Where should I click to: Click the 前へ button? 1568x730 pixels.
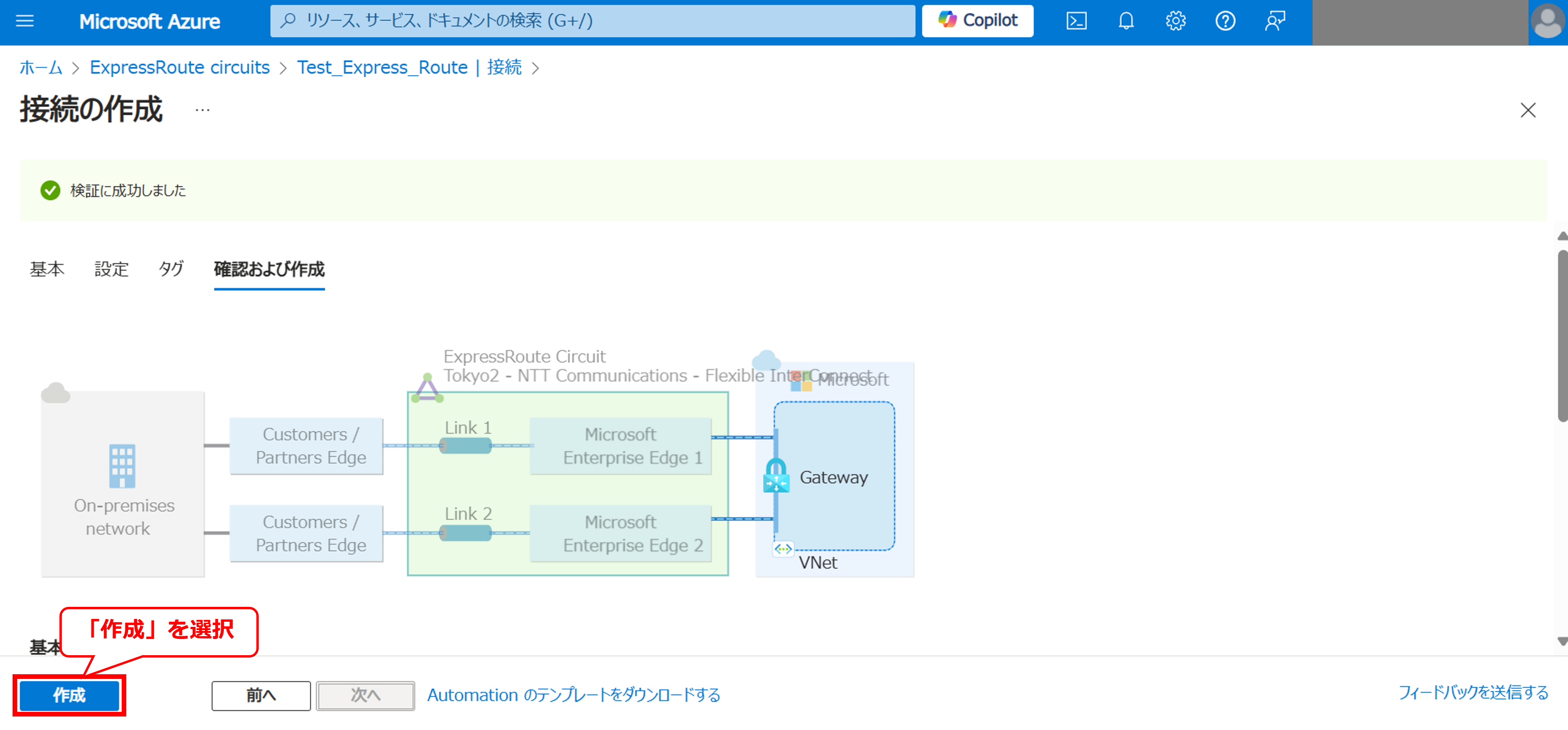tap(261, 695)
